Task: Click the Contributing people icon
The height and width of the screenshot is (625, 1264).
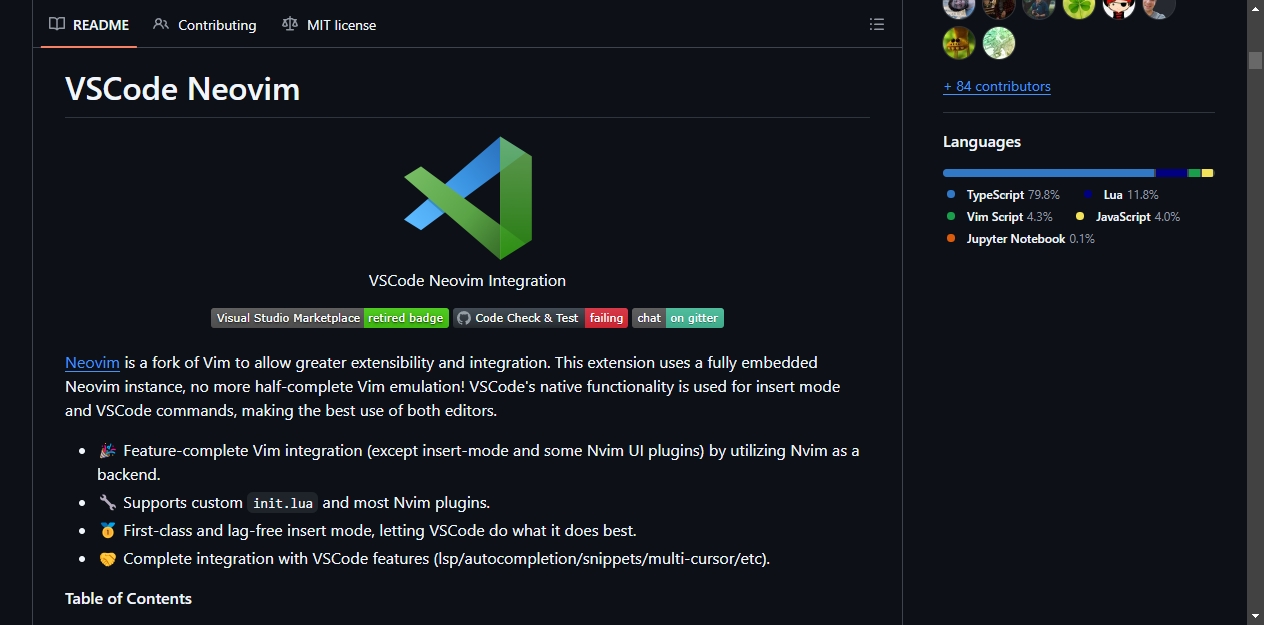Action: [161, 24]
